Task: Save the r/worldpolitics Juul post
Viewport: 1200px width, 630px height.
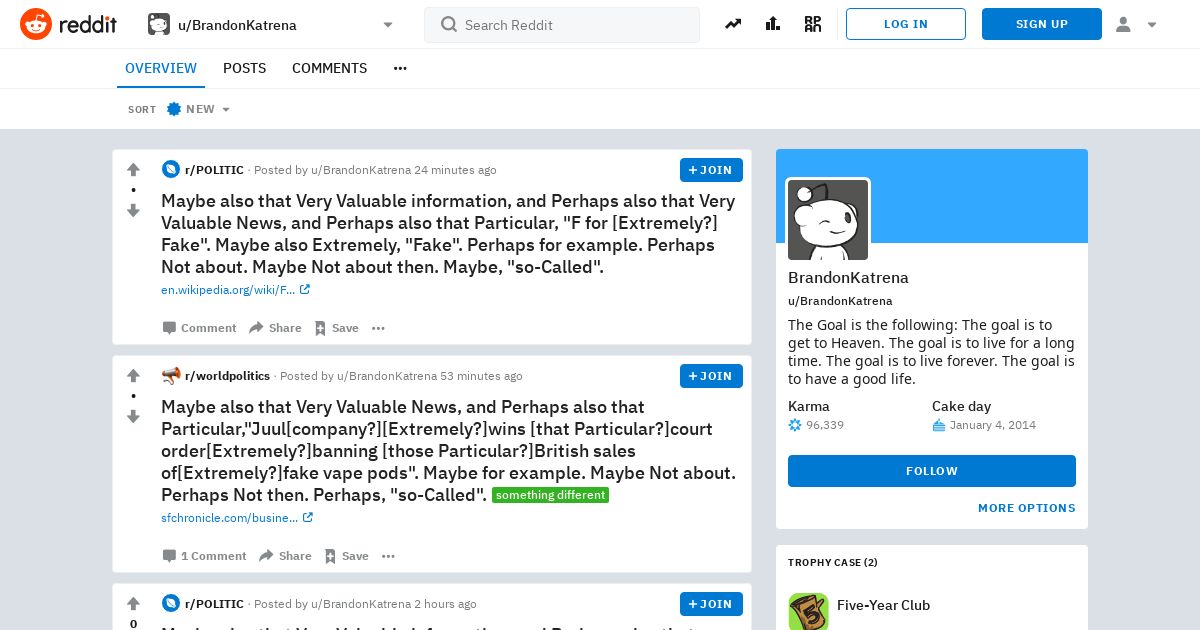Action: 346,556
